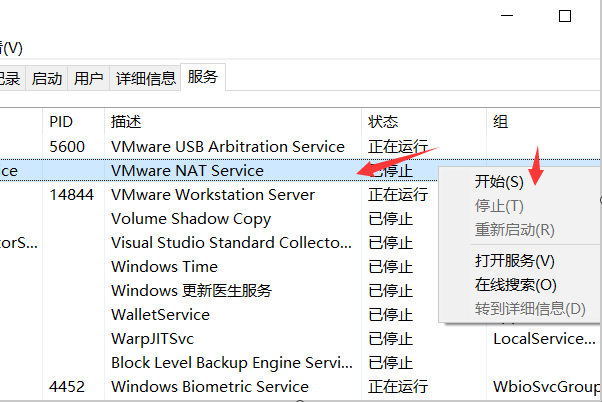Select 在线搜索(O) in the context menu
This screenshot has width=602, height=402.
(x=516, y=285)
